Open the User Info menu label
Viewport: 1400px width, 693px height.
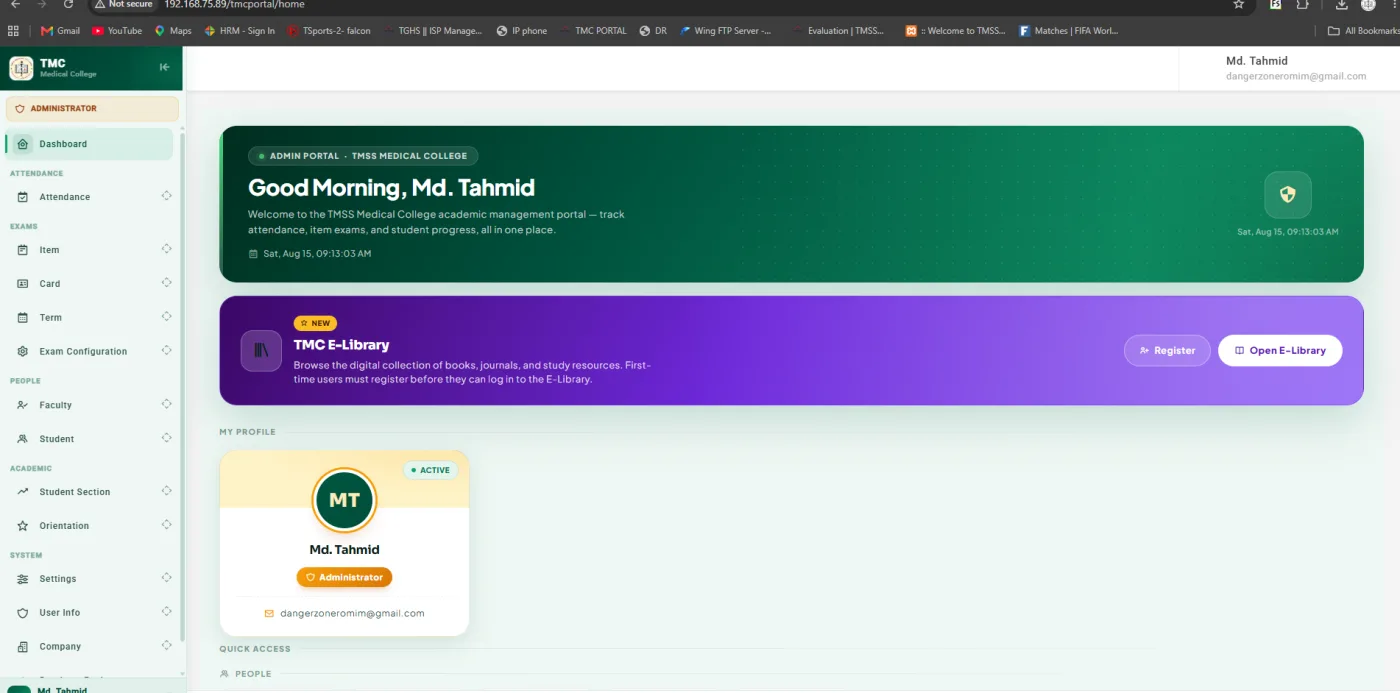point(60,613)
